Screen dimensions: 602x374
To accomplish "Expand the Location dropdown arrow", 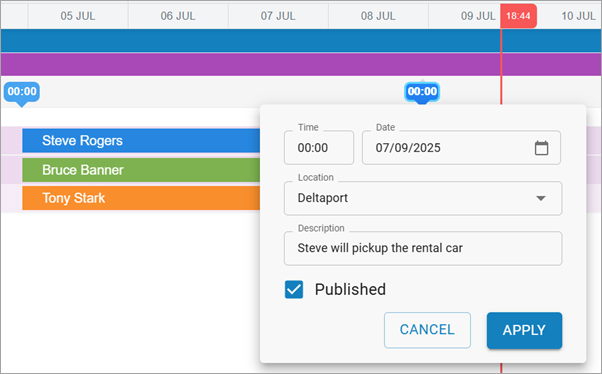I will (541, 198).
